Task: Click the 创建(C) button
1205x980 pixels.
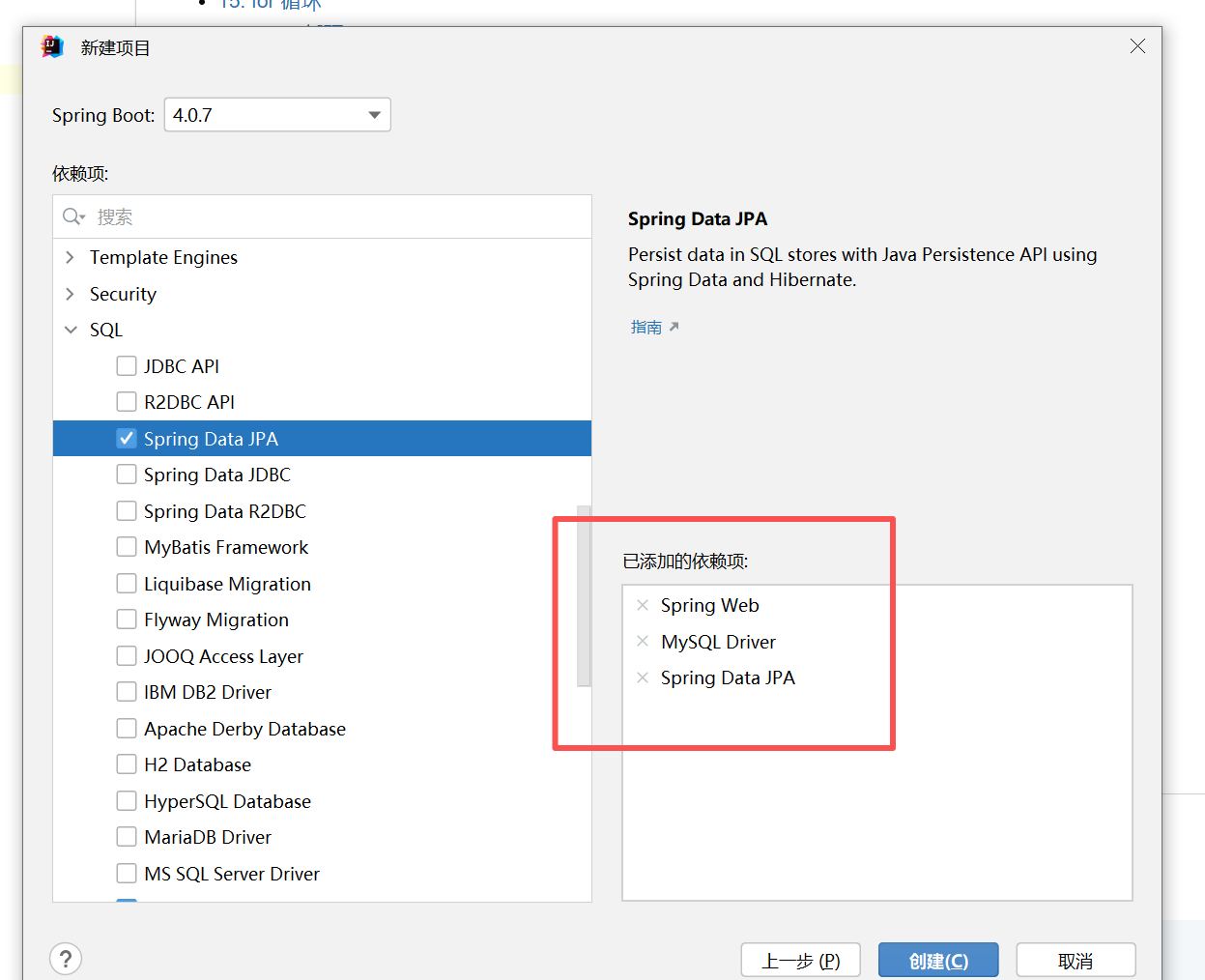Action: click(x=938, y=961)
